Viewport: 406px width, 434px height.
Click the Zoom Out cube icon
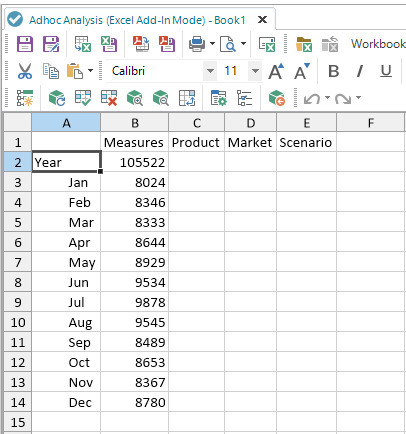[161, 98]
